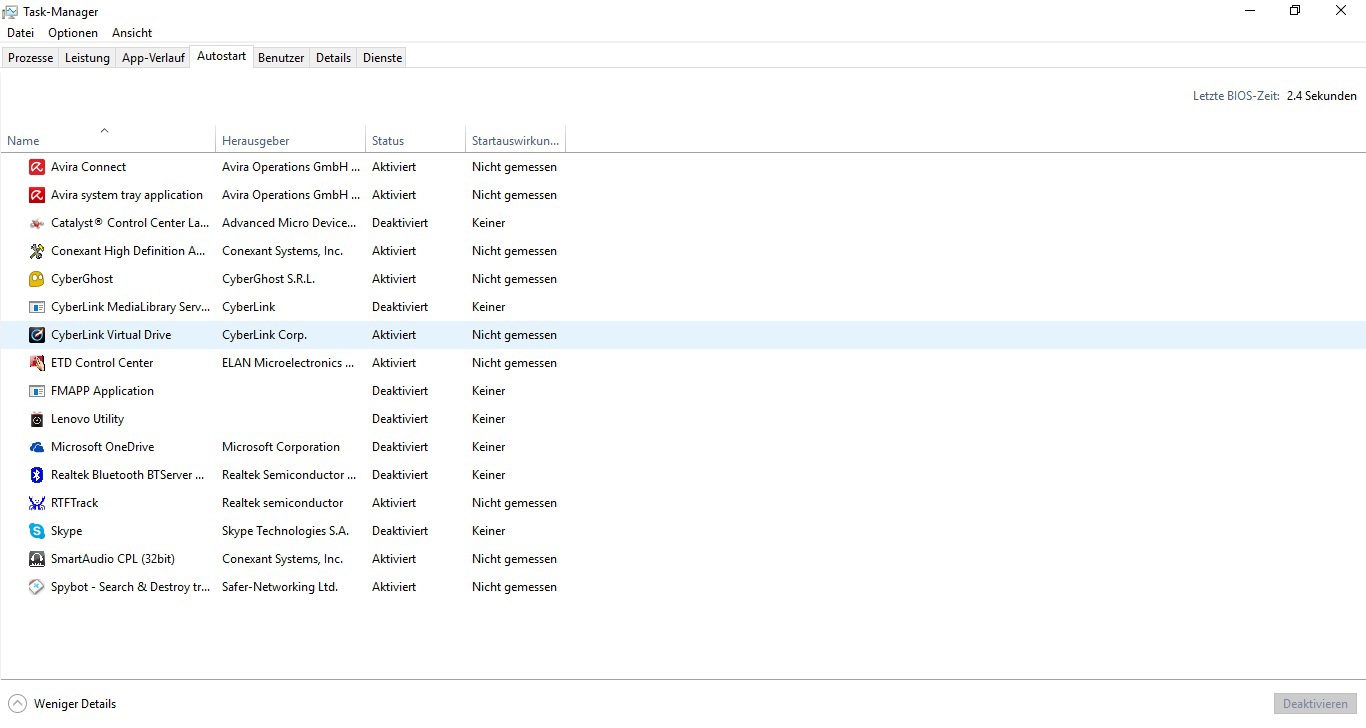Sort by the Herausgeber column header
1366x728 pixels.
pyautogui.click(x=290, y=139)
